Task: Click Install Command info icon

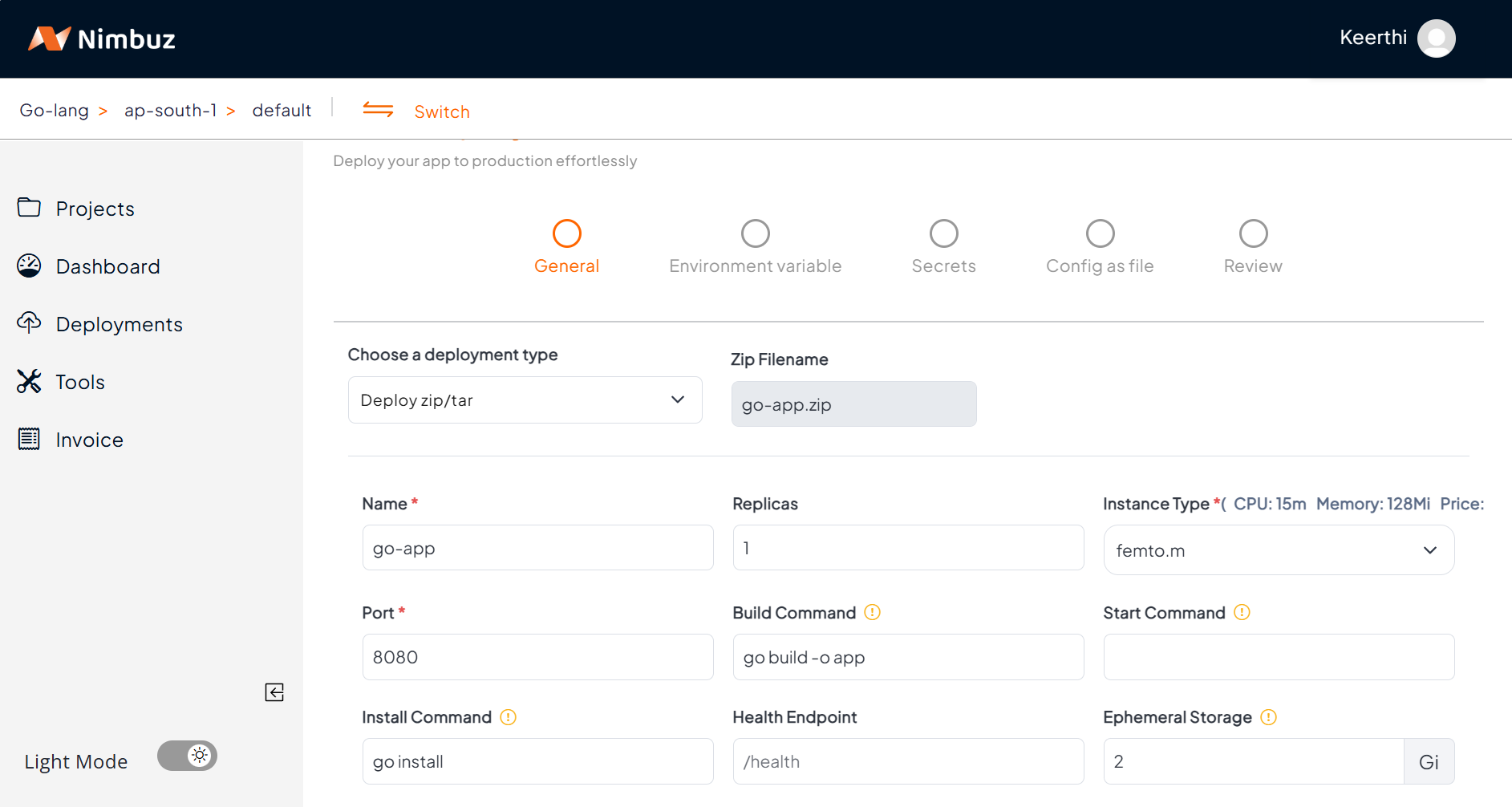Action: (508, 717)
